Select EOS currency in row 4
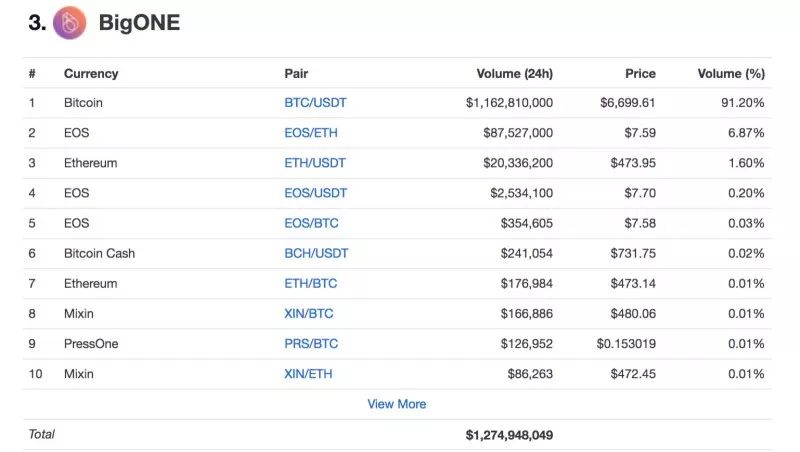The height and width of the screenshot is (452, 800). [x=77, y=193]
